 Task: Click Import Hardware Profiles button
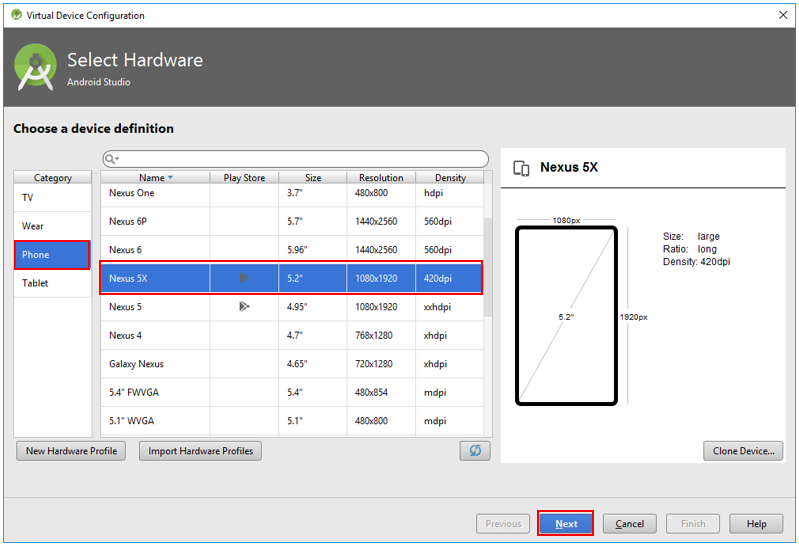(x=200, y=451)
